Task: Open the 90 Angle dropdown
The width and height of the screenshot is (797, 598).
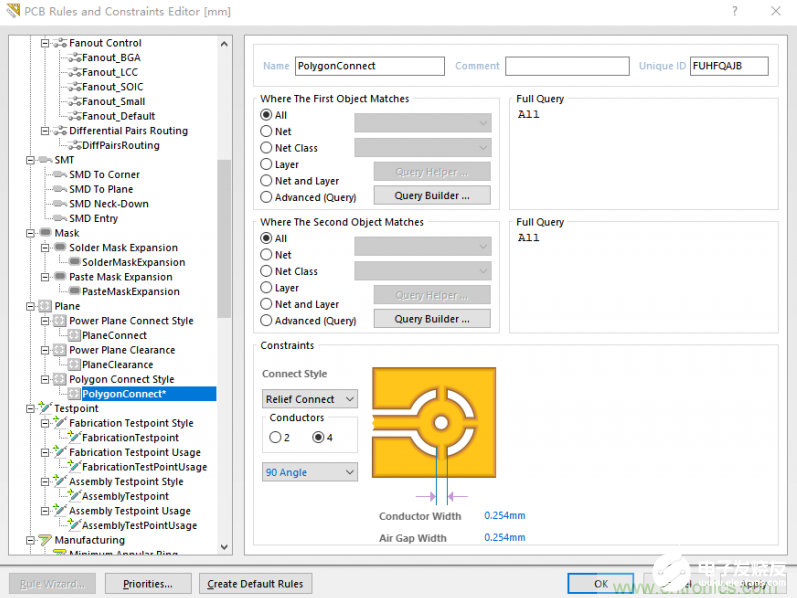Action: pos(310,472)
